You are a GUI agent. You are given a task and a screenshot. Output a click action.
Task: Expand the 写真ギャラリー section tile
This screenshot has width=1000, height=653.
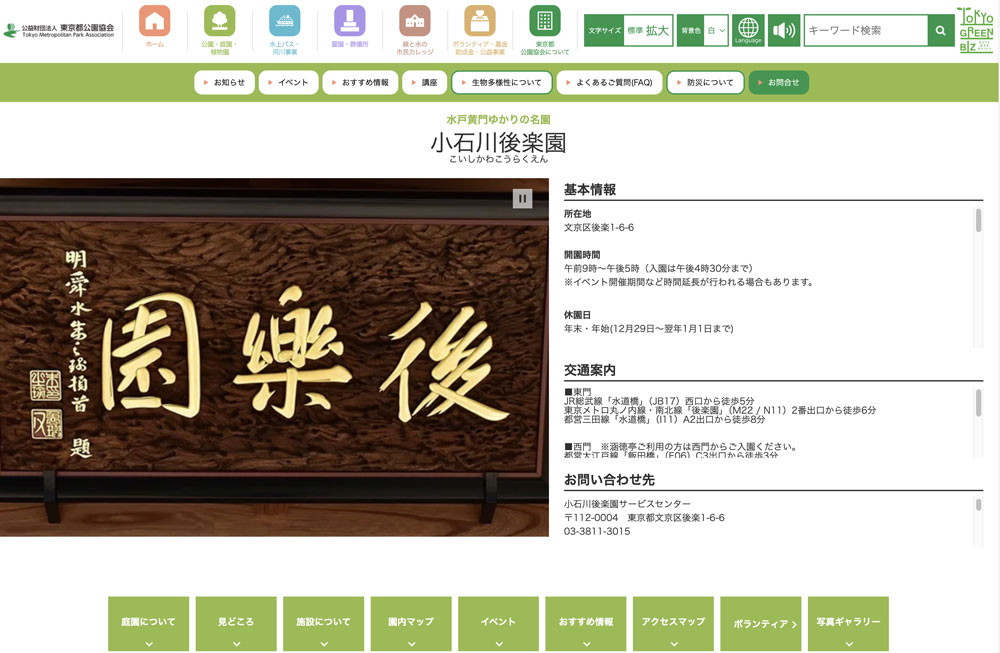(848, 624)
